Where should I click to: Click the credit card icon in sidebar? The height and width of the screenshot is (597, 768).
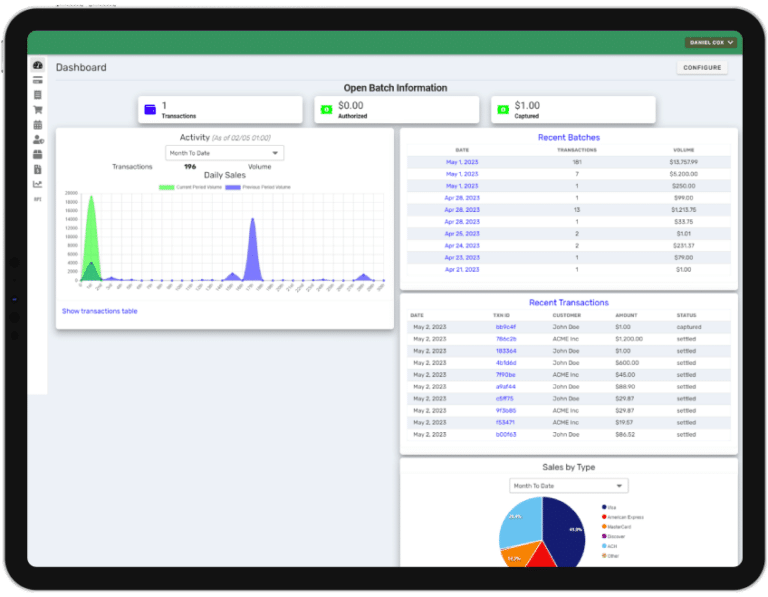(38, 80)
